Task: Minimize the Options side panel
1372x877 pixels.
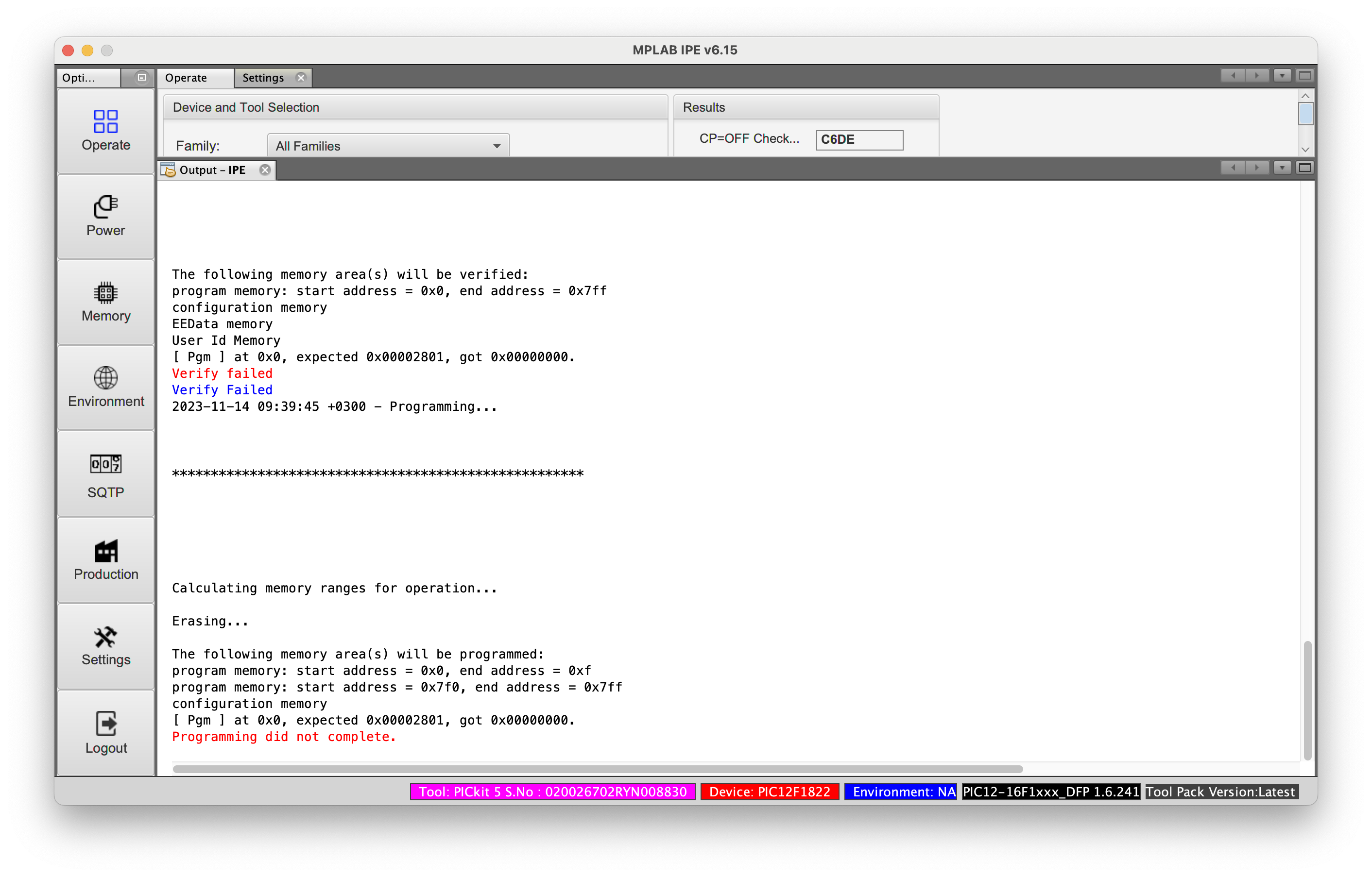Action: click(x=141, y=77)
